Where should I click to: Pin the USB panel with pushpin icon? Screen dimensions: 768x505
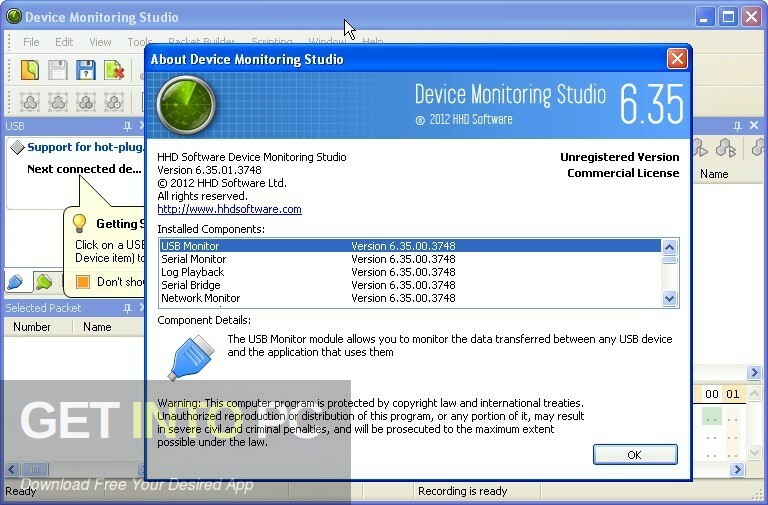[x=127, y=126]
